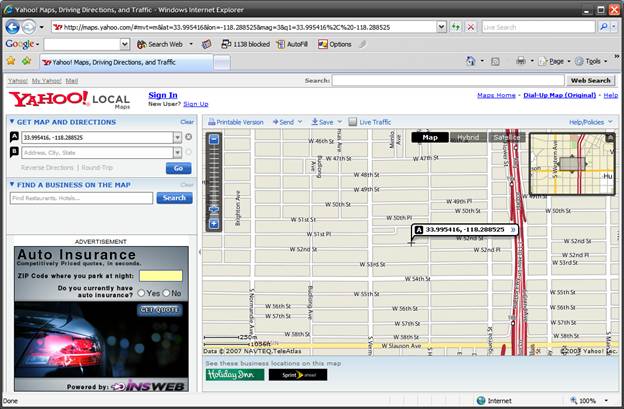This screenshot has height=409, width=624.
Task: Zoom out the map with minus button
Action: point(214,139)
